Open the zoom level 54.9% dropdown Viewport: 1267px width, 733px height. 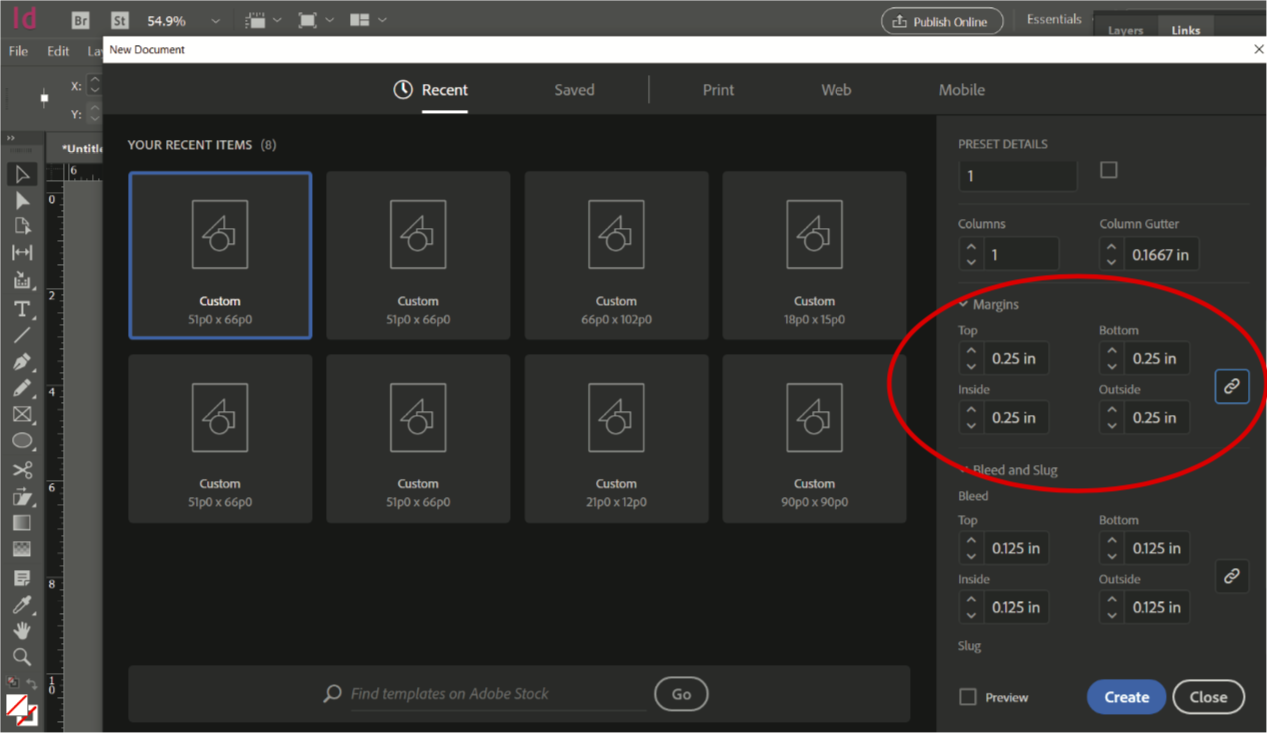(215, 21)
